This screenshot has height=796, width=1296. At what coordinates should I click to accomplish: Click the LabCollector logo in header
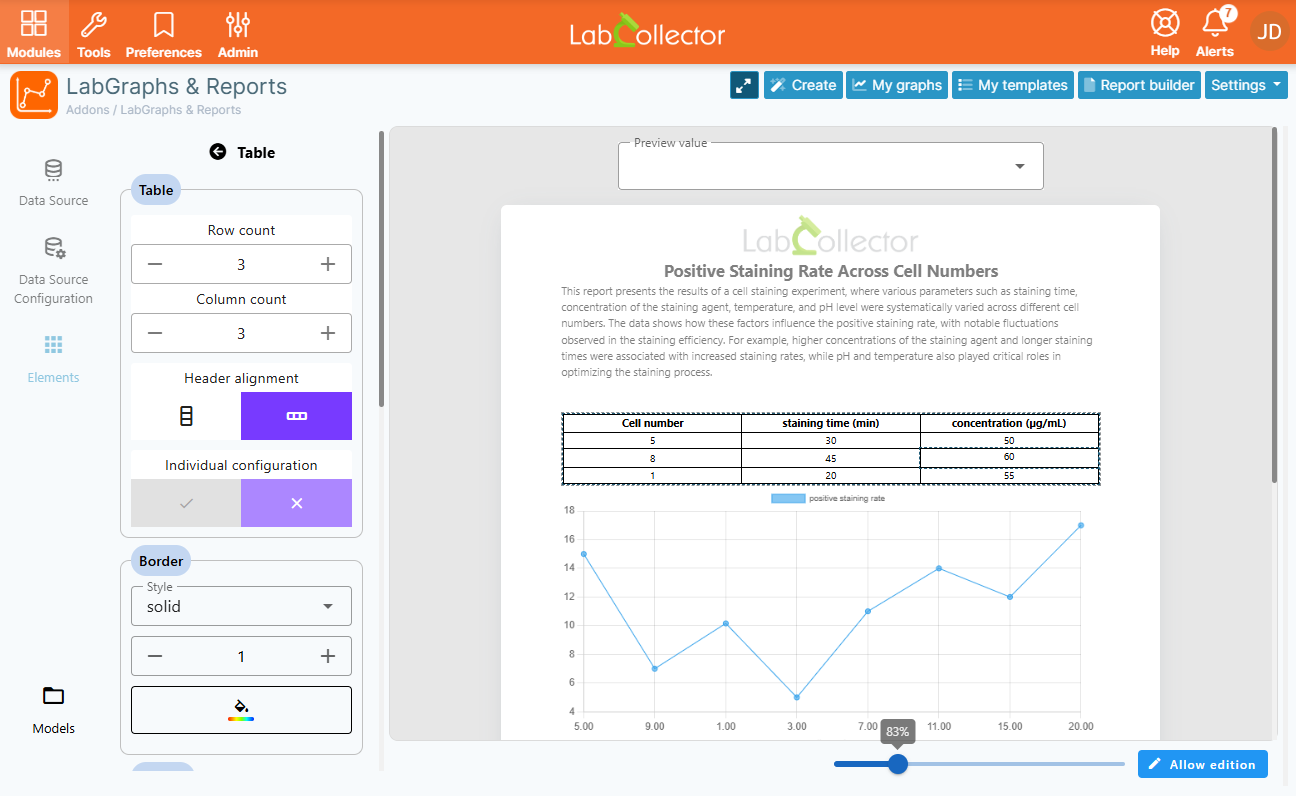pos(648,33)
